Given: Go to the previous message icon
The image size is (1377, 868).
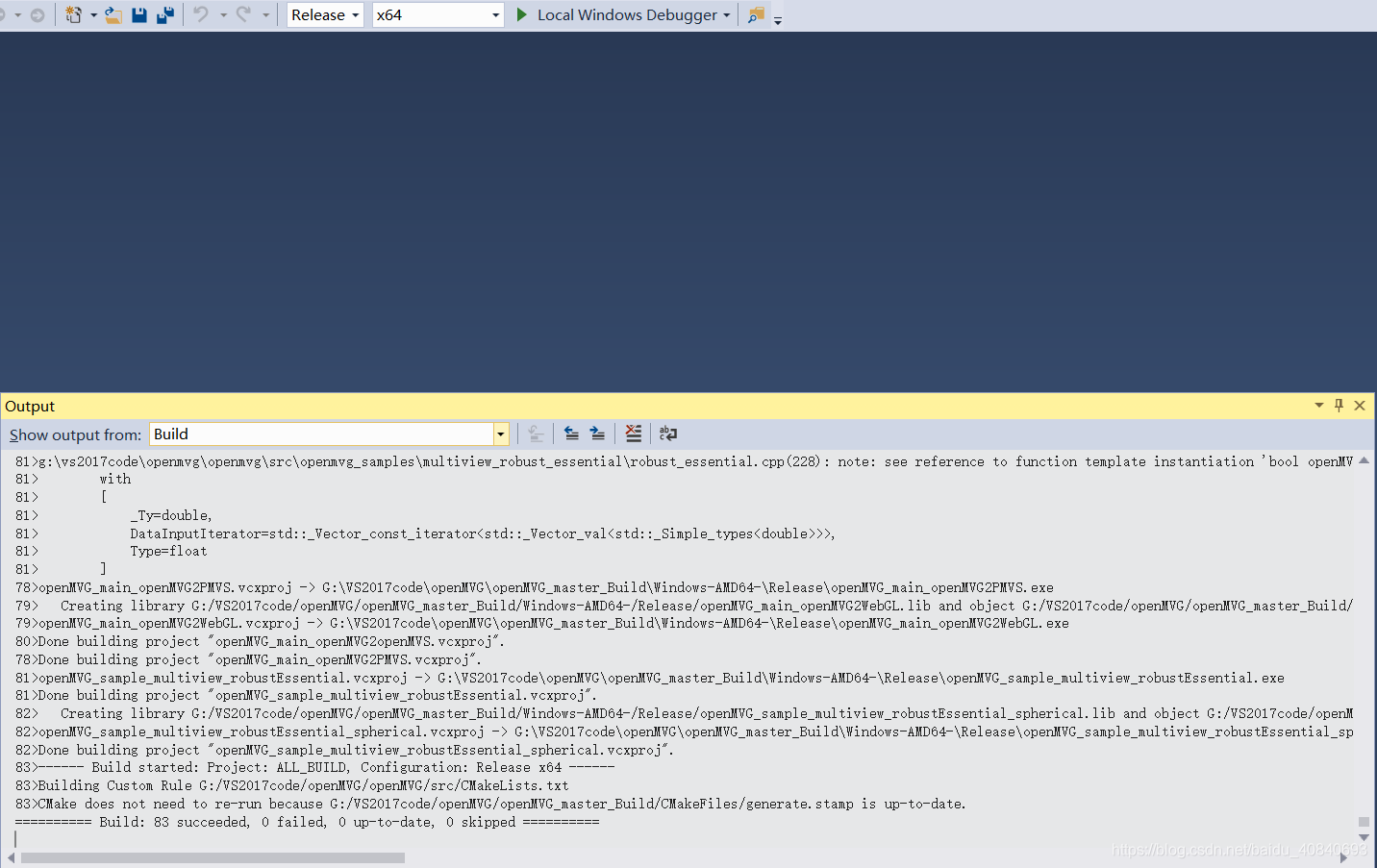Looking at the screenshot, I should (x=571, y=434).
